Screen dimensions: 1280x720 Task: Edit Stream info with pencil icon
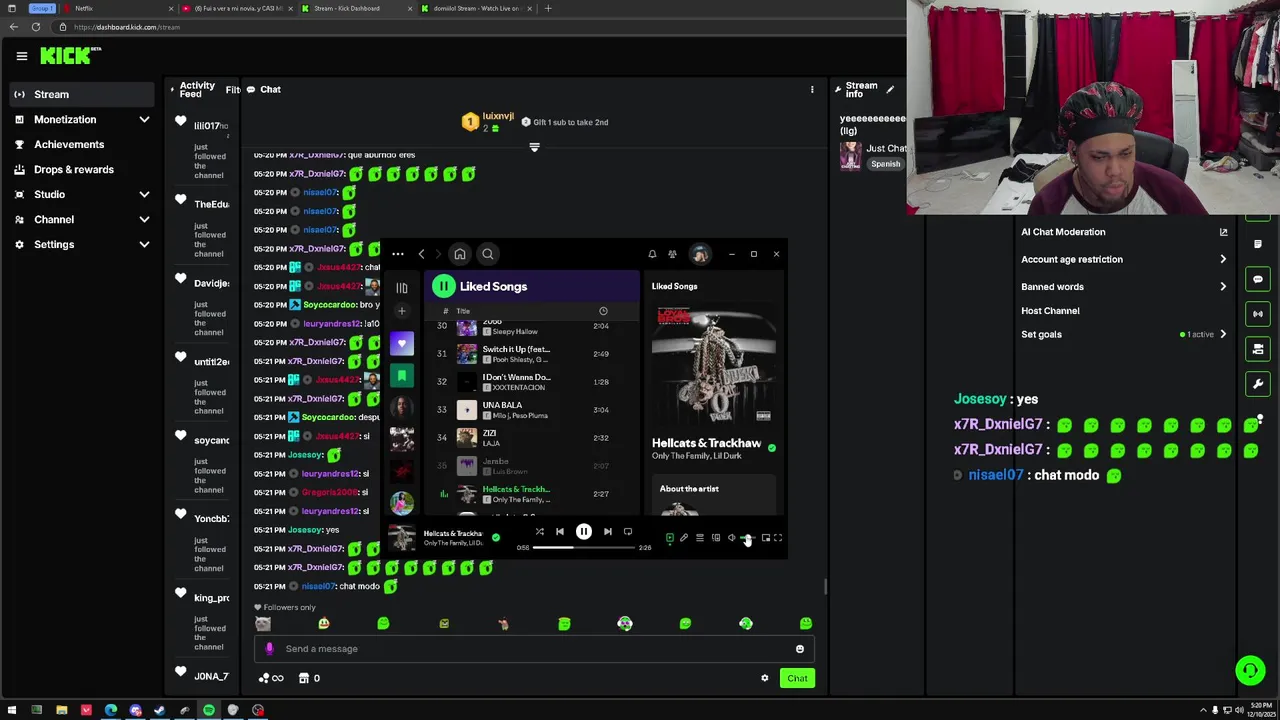(x=890, y=89)
